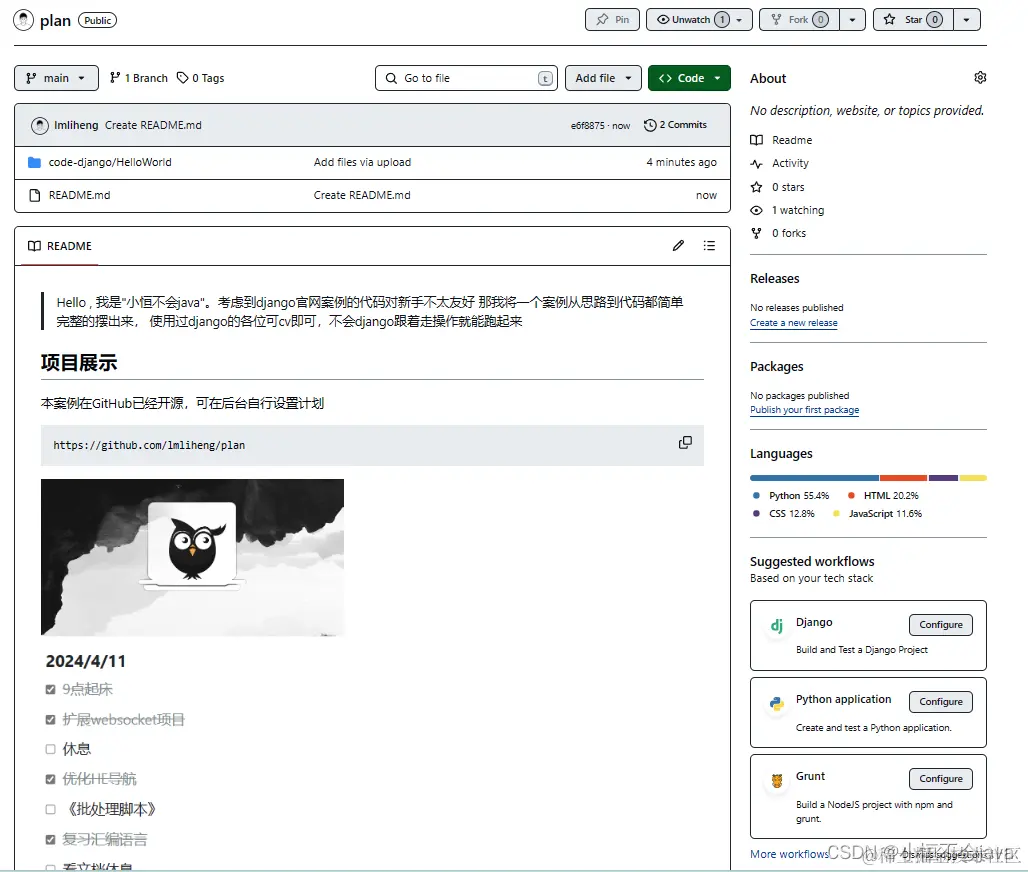View the 2 Commits history

click(675, 125)
